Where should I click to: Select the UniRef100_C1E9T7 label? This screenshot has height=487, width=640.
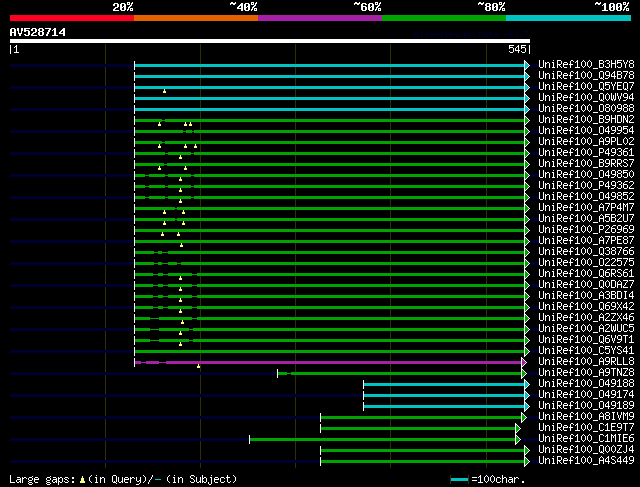pos(586,428)
